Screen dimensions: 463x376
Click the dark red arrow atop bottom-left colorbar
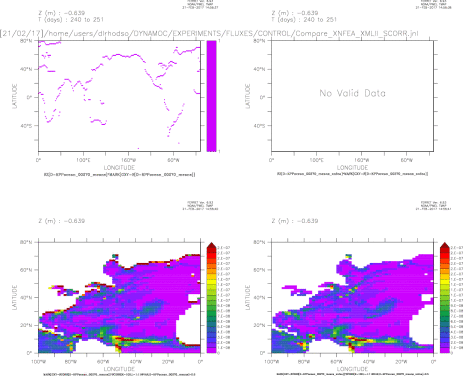pyautogui.click(x=211, y=245)
